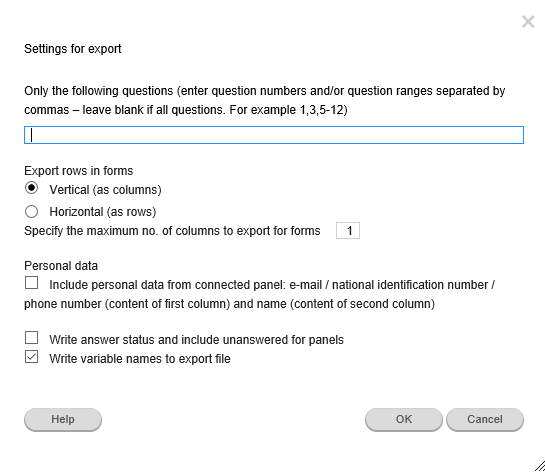Screen dimensions: 545x473
Task: Click the 'Export rows in forms' heading
Action: tap(79, 171)
